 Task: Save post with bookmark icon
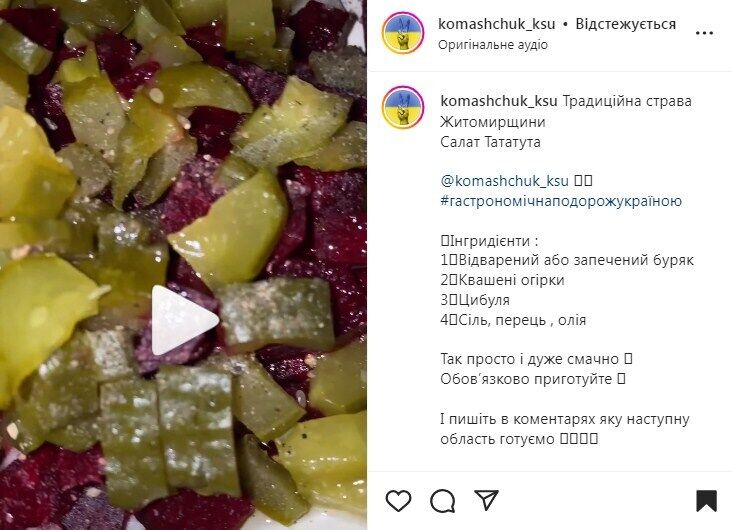(706, 501)
